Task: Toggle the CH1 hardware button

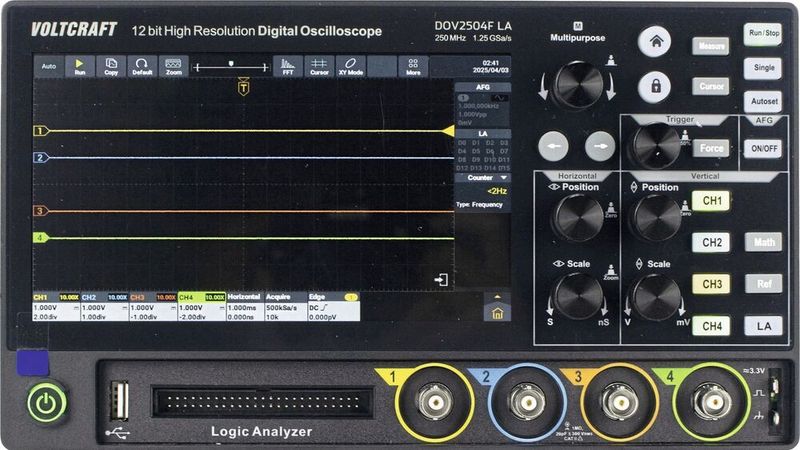Action: tap(712, 201)
